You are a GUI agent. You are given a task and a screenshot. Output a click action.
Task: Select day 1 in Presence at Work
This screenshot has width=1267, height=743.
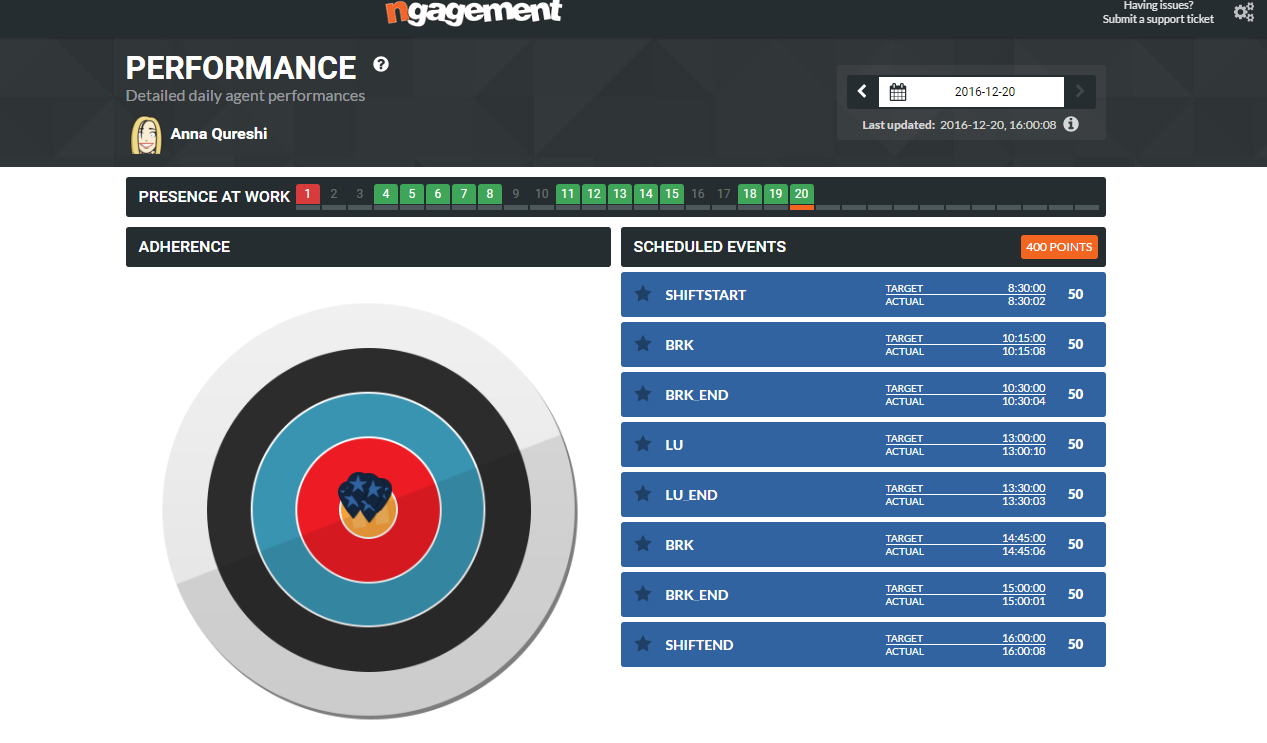tap(308, 194)
